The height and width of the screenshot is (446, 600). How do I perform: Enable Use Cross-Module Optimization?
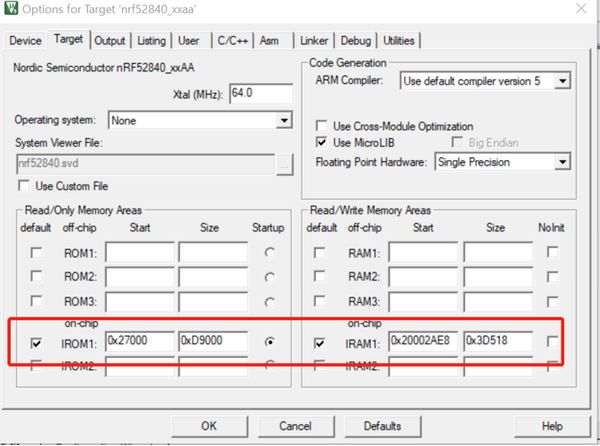click(321, 126)
